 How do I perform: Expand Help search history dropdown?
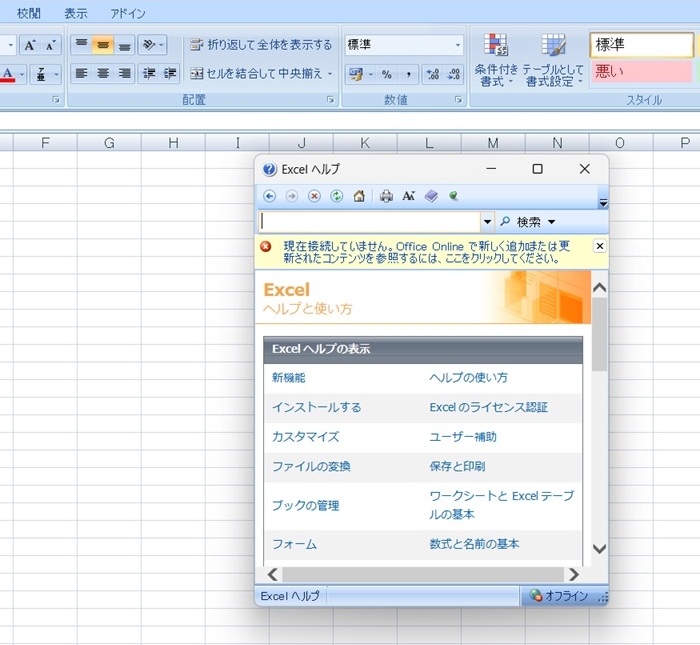pos(488,221)
